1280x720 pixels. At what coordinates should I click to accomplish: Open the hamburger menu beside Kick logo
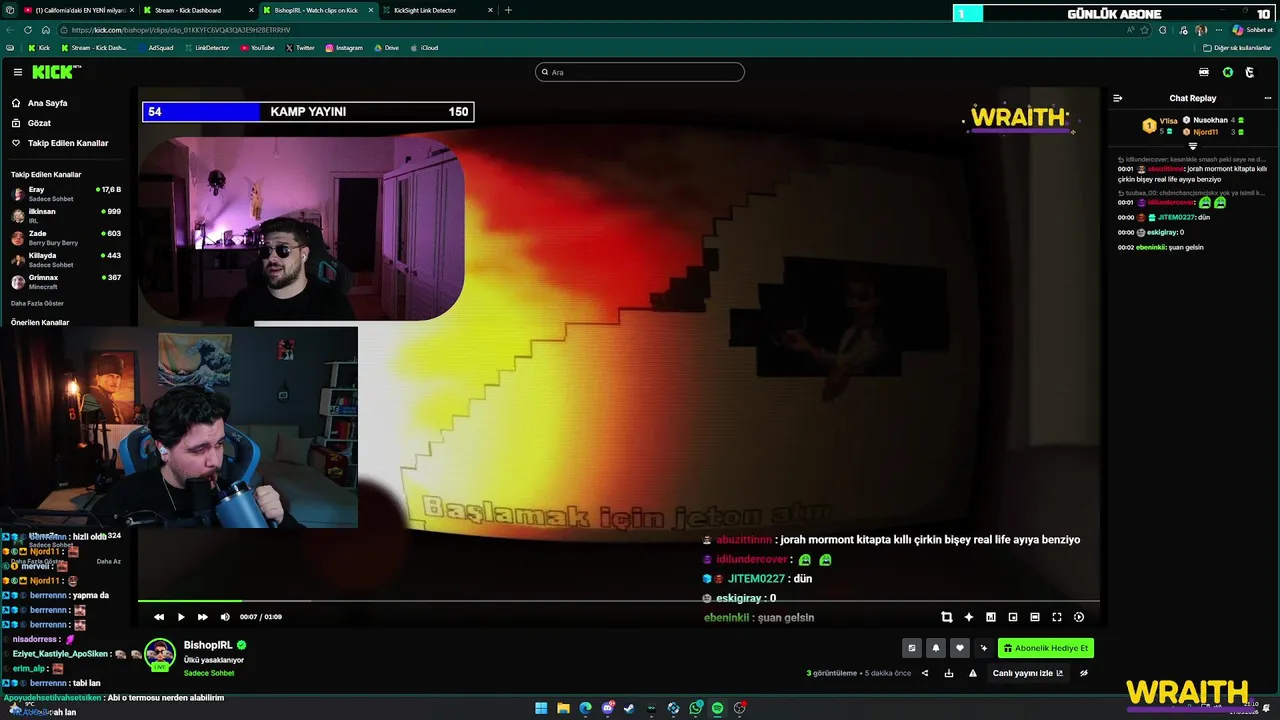click(x=18, y=72)
